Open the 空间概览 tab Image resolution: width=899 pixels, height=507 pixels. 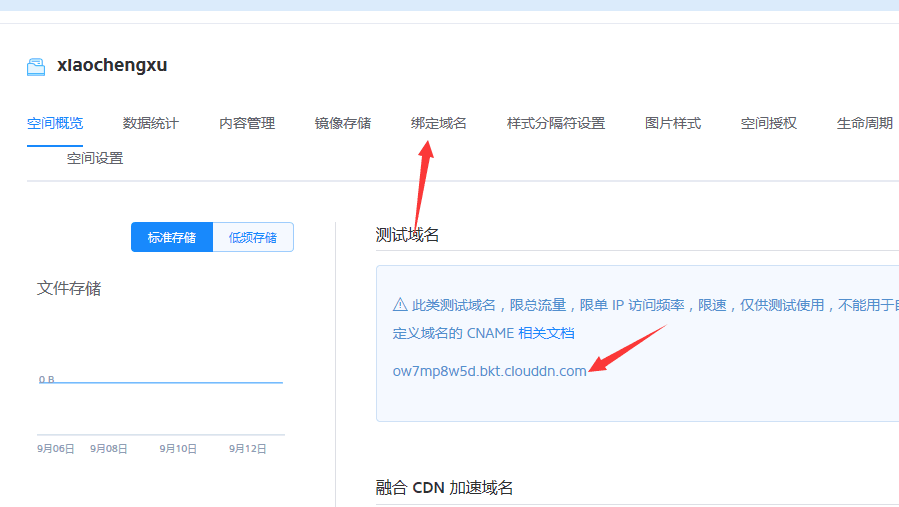[x=55, y=123]
